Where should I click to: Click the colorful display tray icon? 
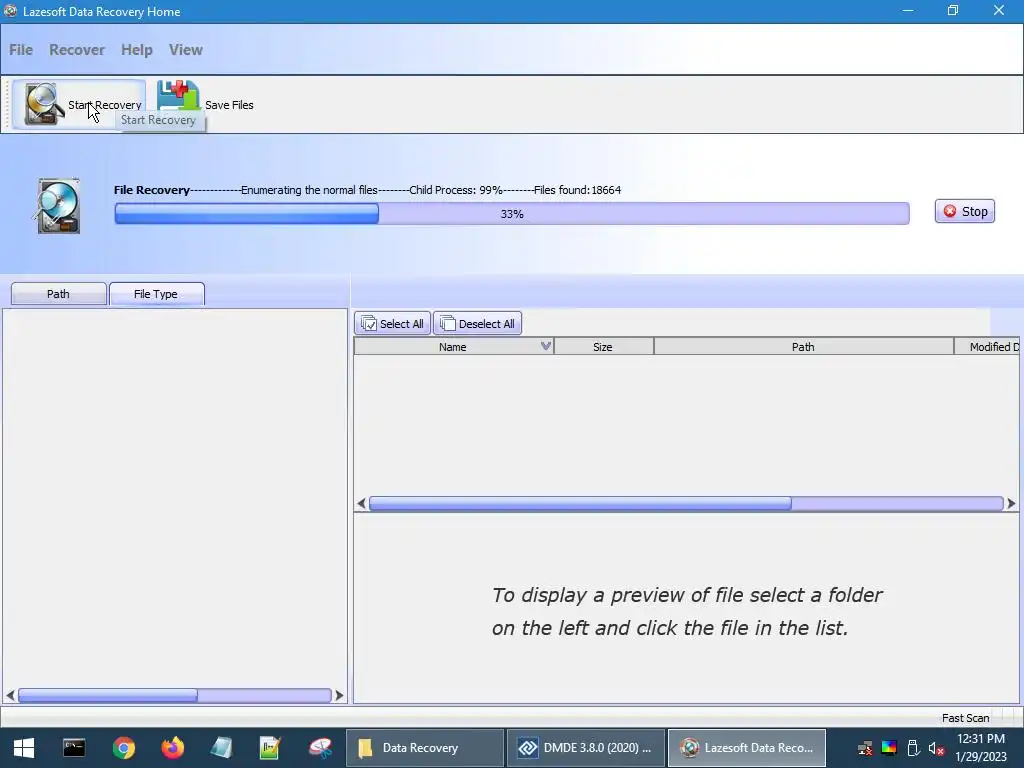coord(889,748)
